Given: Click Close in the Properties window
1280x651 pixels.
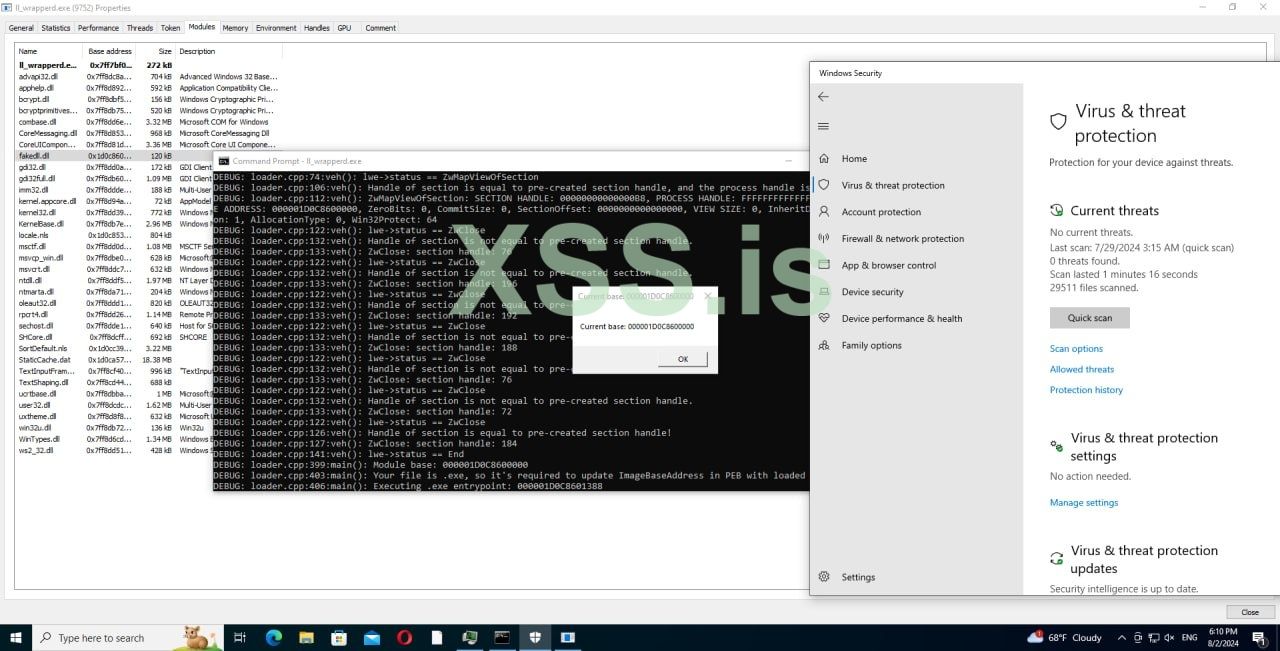Looking at the screenshot, I should tap(1250, 612).
